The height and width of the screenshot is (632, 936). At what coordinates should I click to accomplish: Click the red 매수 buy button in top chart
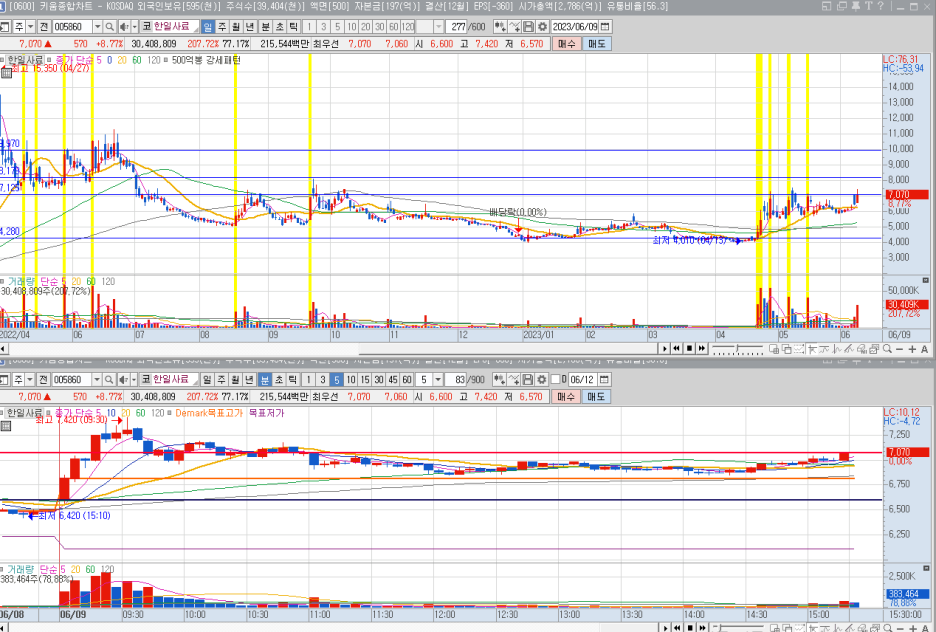(566, 44)
